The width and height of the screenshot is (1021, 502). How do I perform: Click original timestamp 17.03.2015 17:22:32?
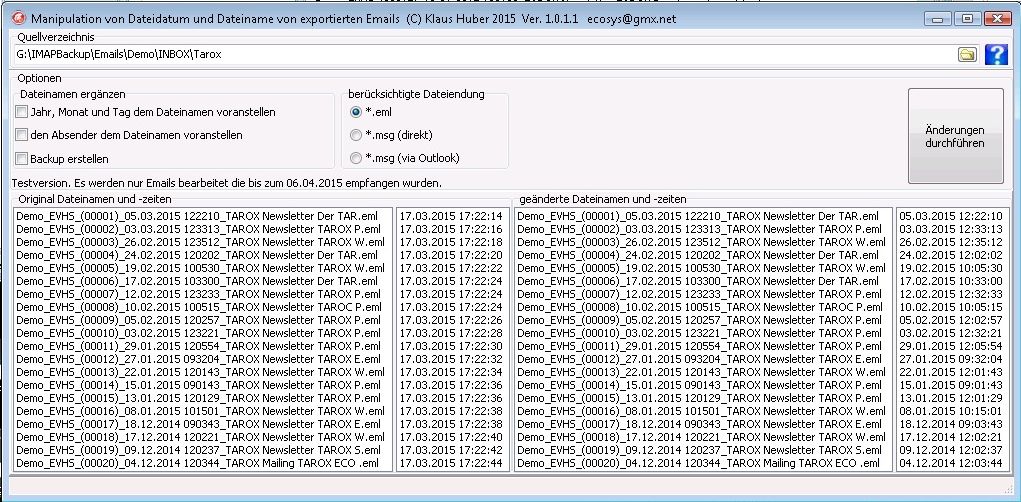pyautogui.click(x=451, y=359)
